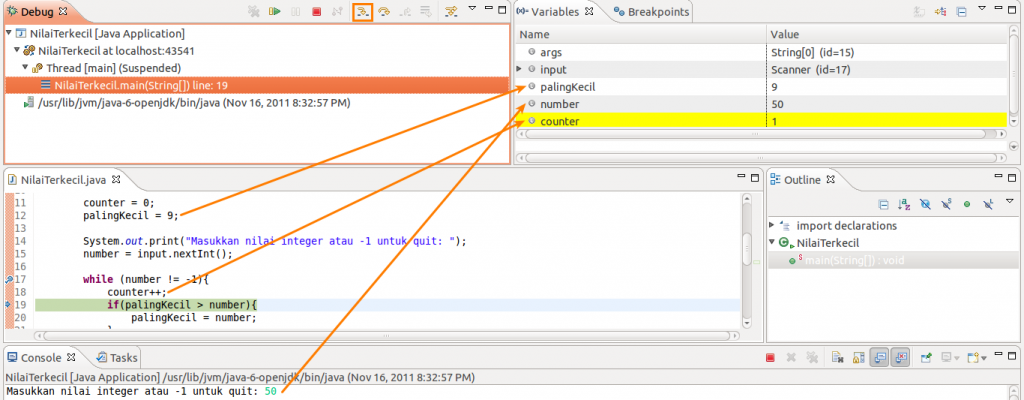
Task: Toggle Hide Non-Public Members in Outline
Action: (x=967, y=205)
